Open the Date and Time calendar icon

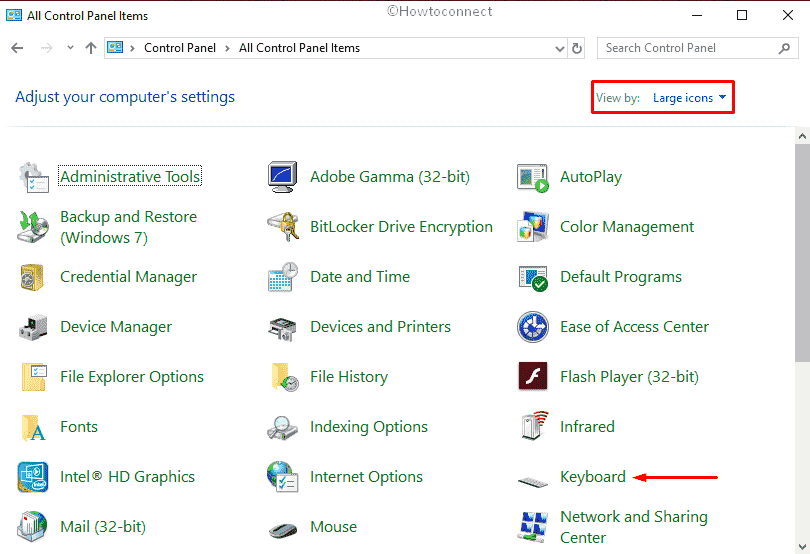283,277
